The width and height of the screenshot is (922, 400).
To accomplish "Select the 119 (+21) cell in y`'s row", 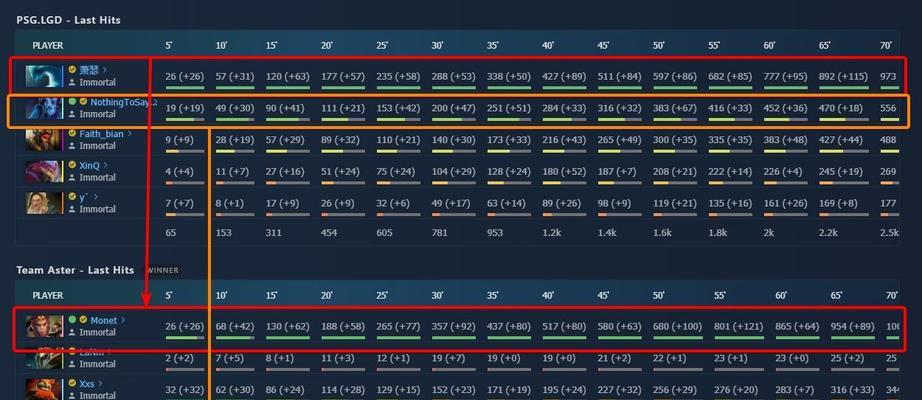I will [x=675, y=204].
